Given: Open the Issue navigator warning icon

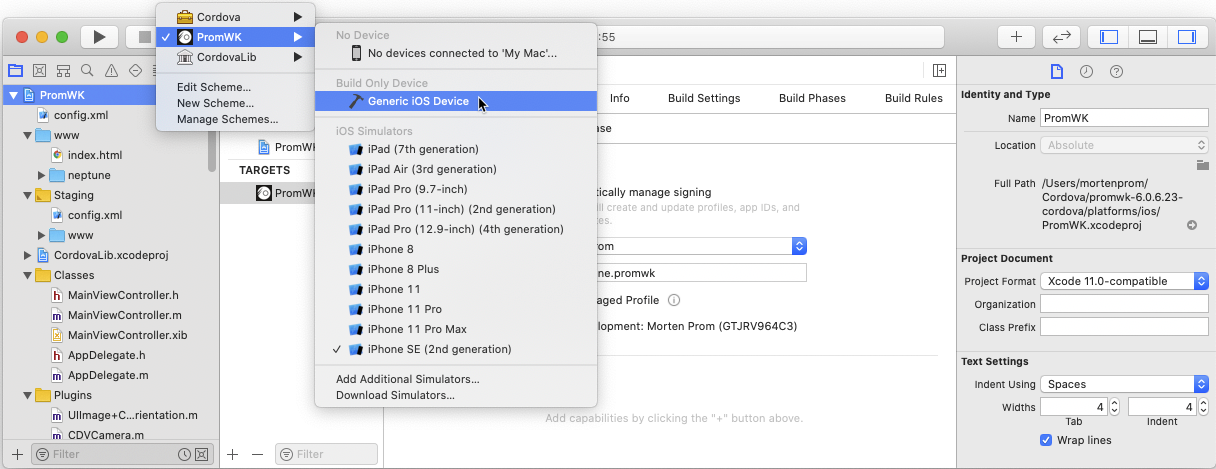Looking at the screenshot, I should point(111,70).
